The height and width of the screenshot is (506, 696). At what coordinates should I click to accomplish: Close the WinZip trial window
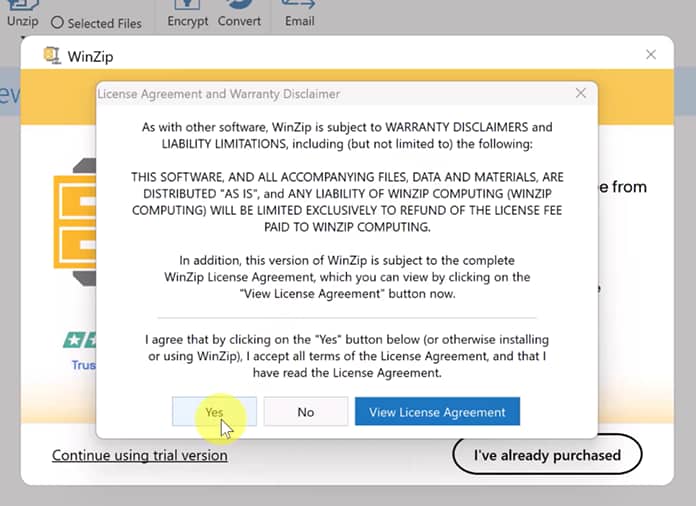coord(651,55)
